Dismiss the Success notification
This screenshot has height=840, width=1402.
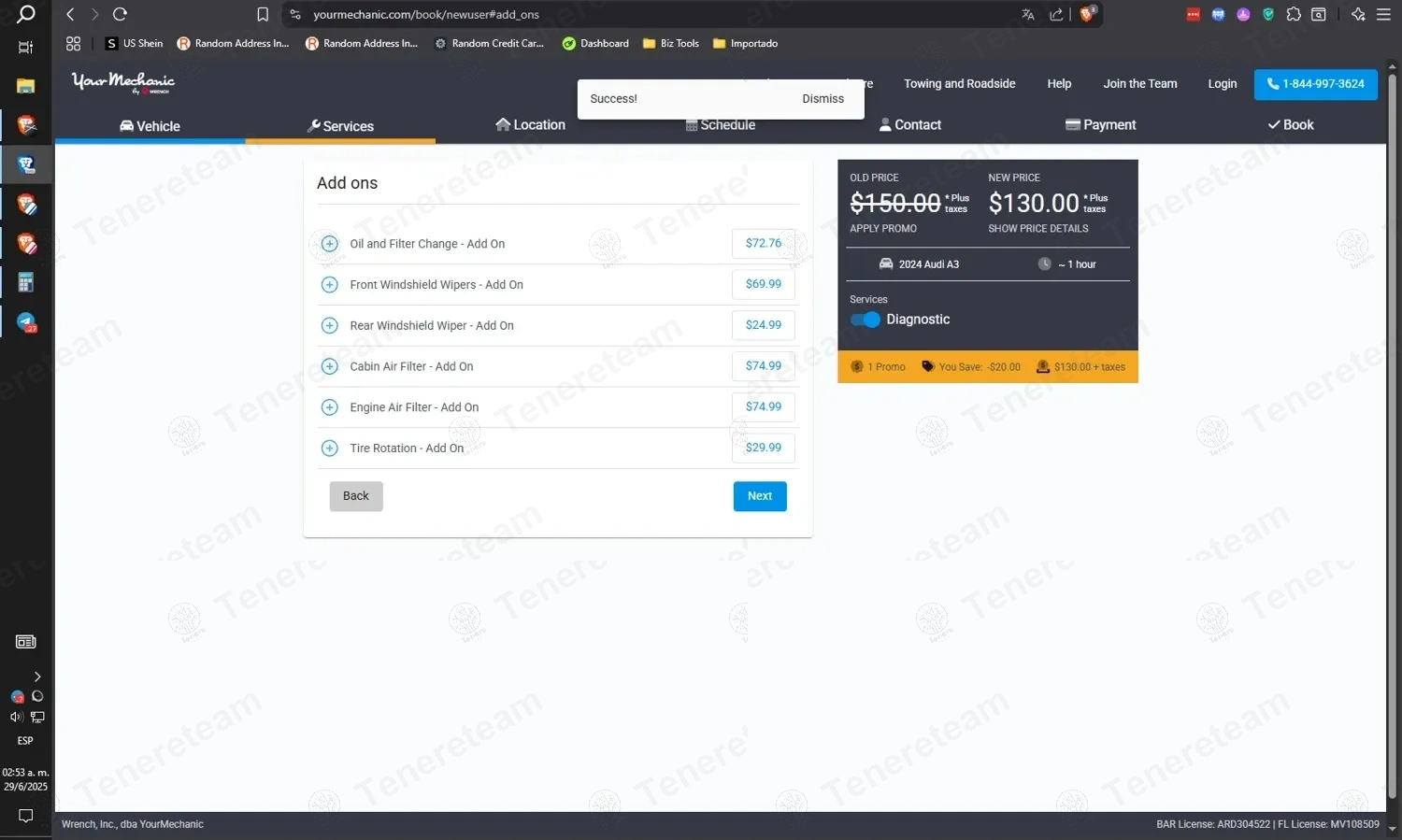click(x=823, y=99)
